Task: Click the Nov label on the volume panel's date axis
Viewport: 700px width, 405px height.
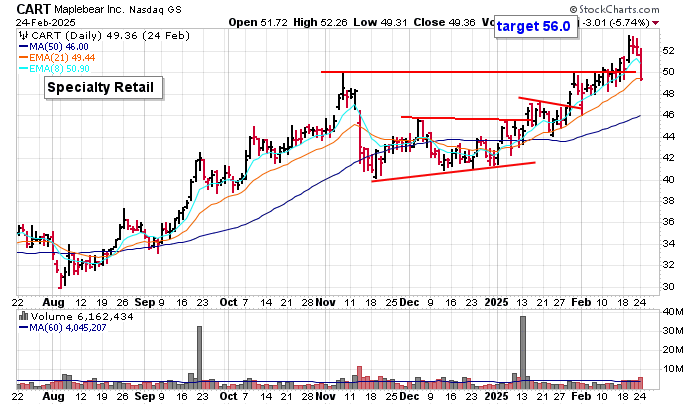Action: coord(325,397)
